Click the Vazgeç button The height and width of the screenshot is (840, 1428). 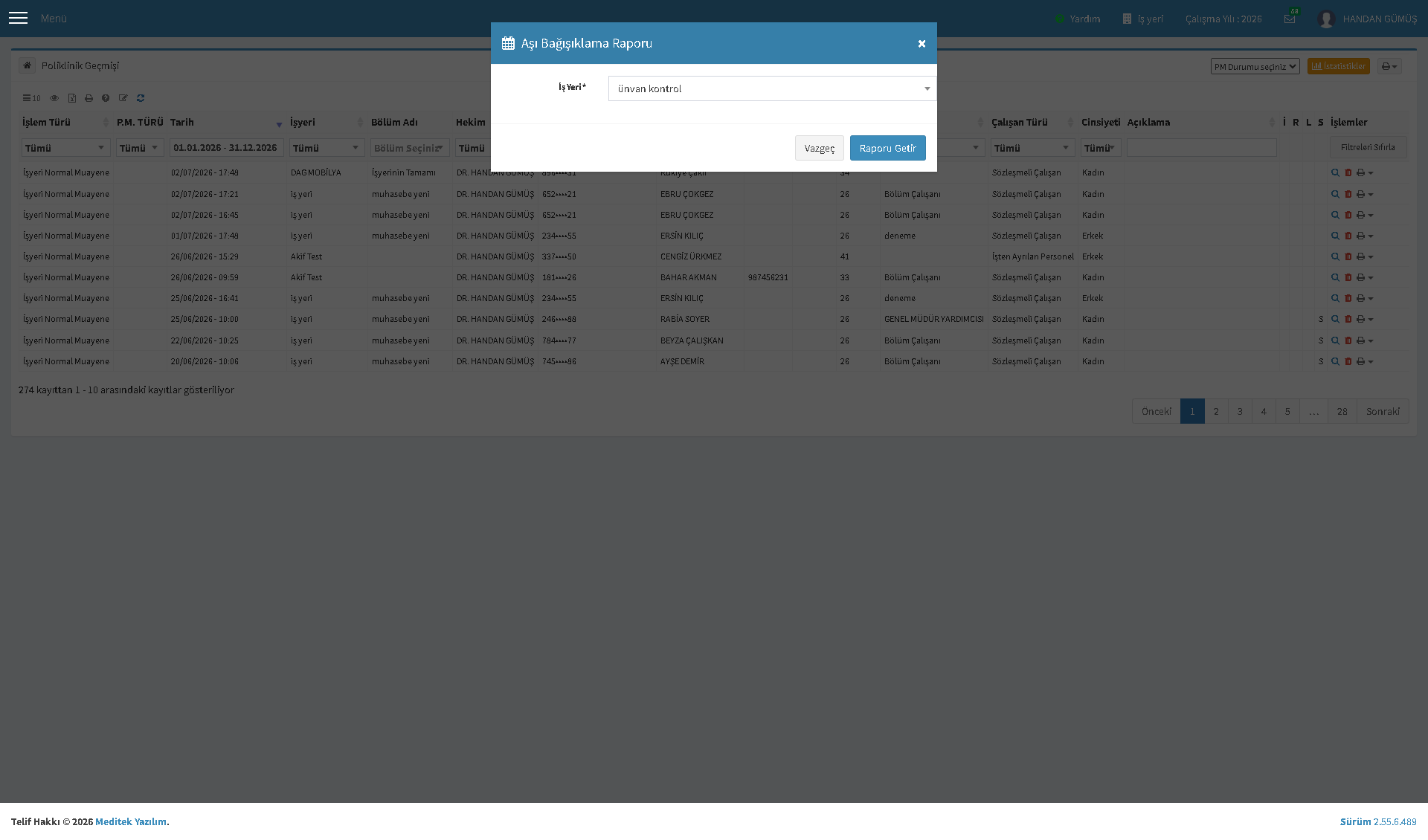coord(819,148)
